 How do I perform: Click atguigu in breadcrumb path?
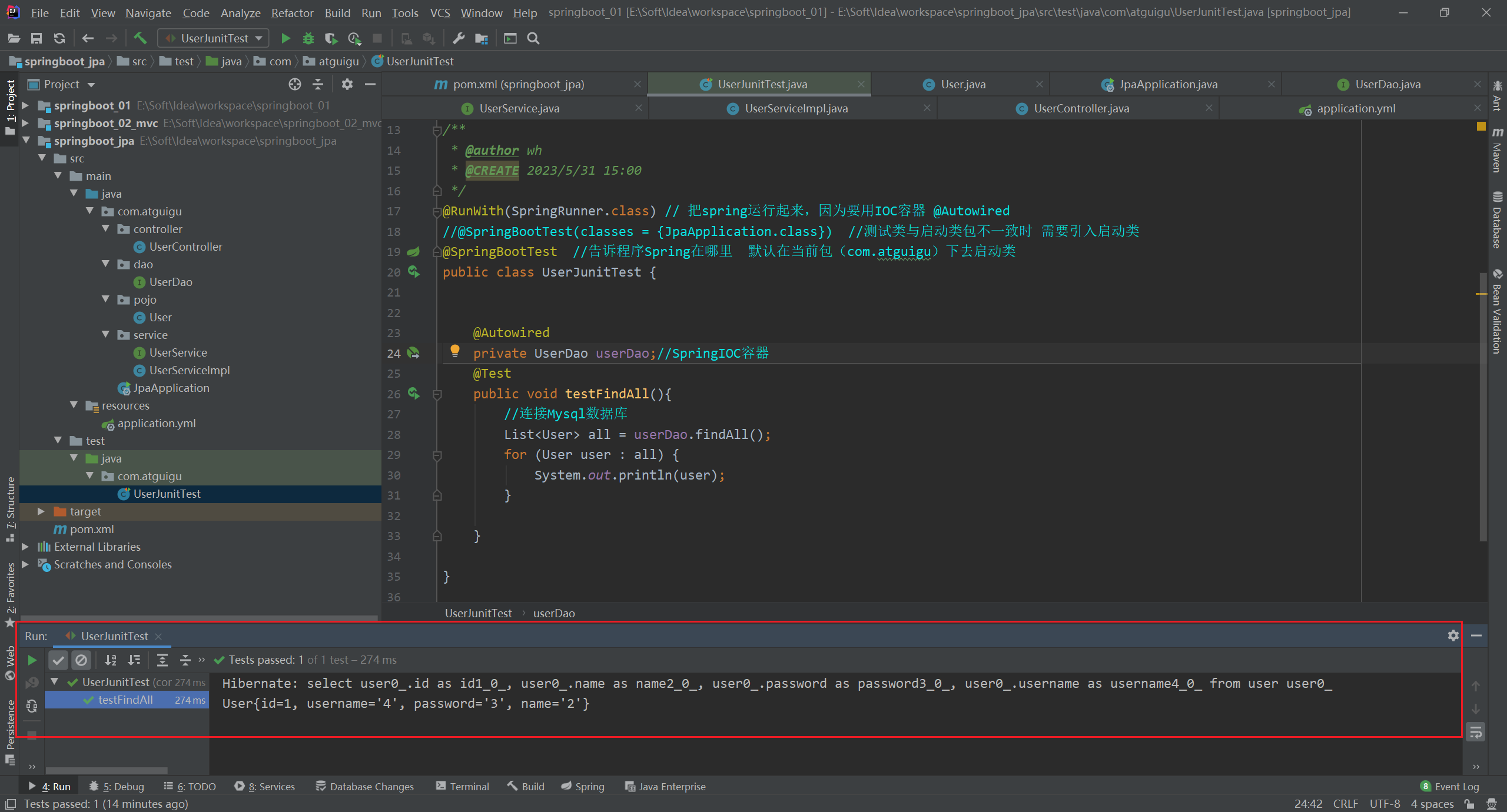338,61
